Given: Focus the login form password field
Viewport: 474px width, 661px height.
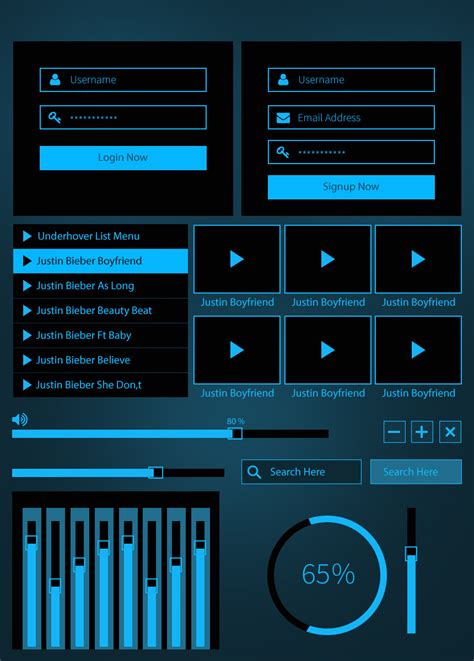Looking at the screenshot, I should (123, 117).
